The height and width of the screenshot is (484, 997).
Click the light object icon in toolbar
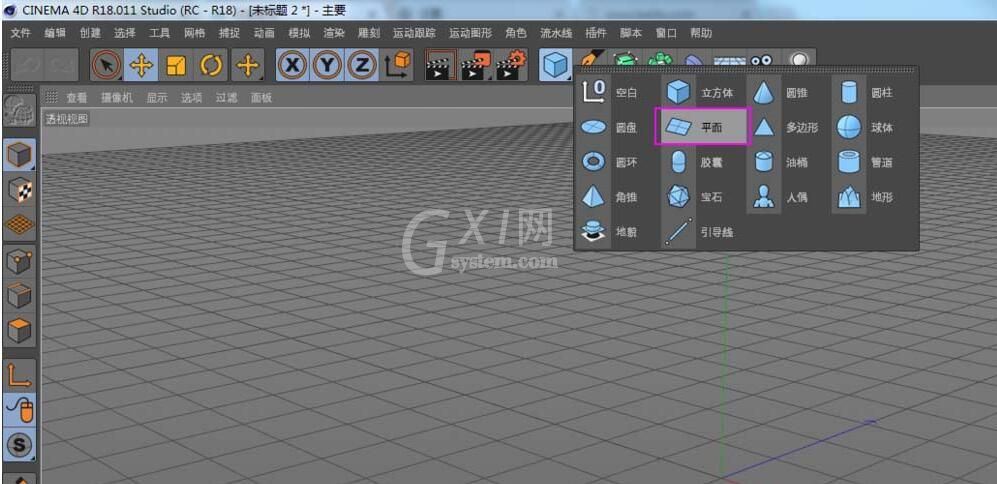point(799,59)
